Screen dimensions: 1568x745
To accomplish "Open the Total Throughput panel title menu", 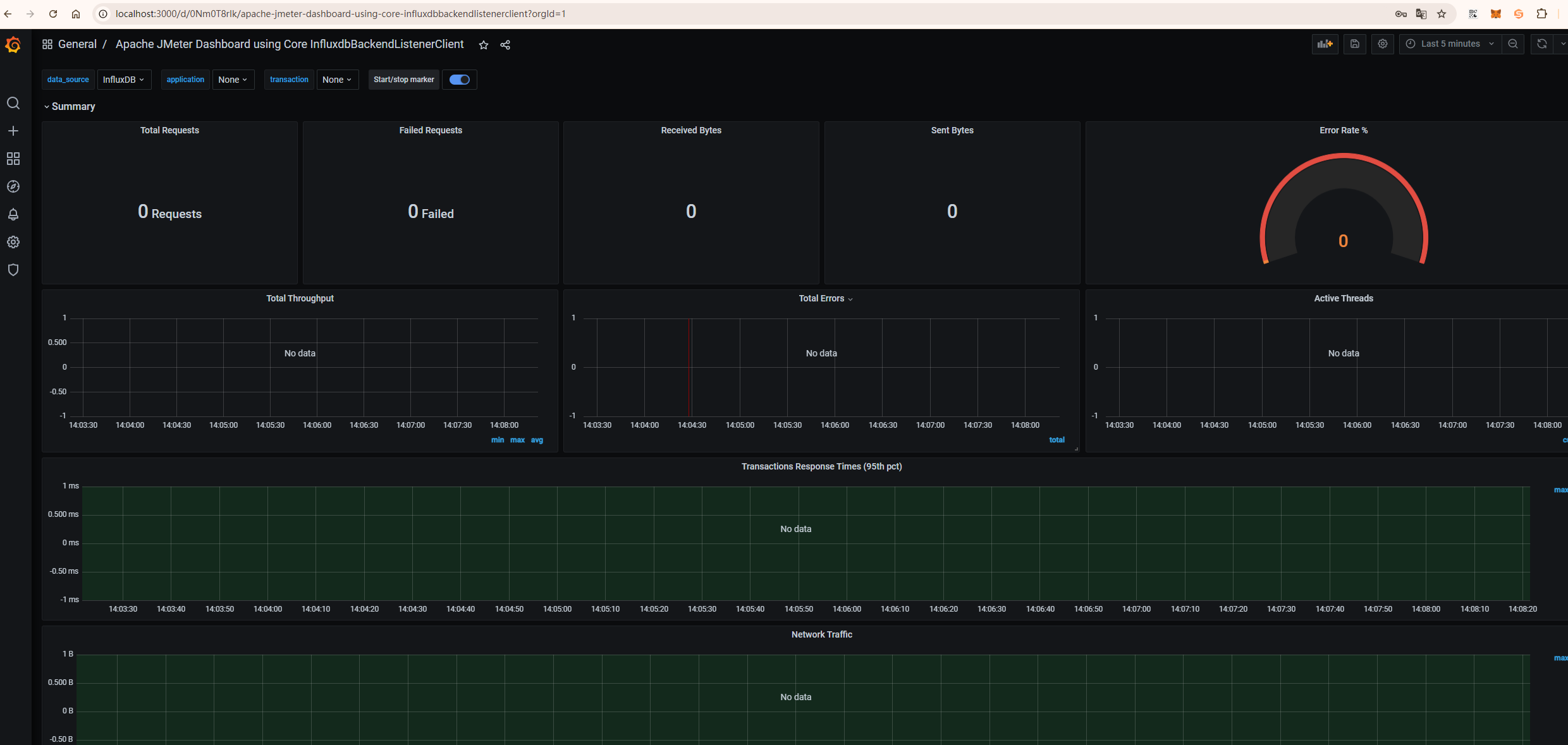I will 300,298.
